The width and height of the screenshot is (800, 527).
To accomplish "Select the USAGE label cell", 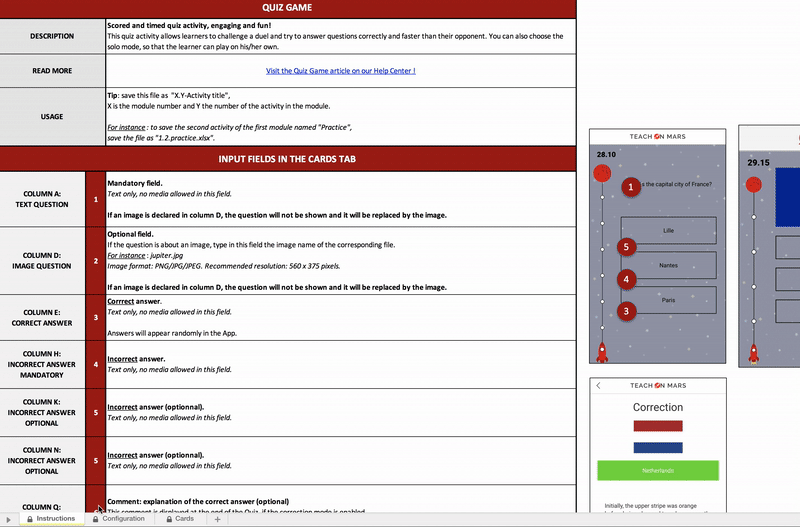I will pyautogui.click(x=52, y=116).
